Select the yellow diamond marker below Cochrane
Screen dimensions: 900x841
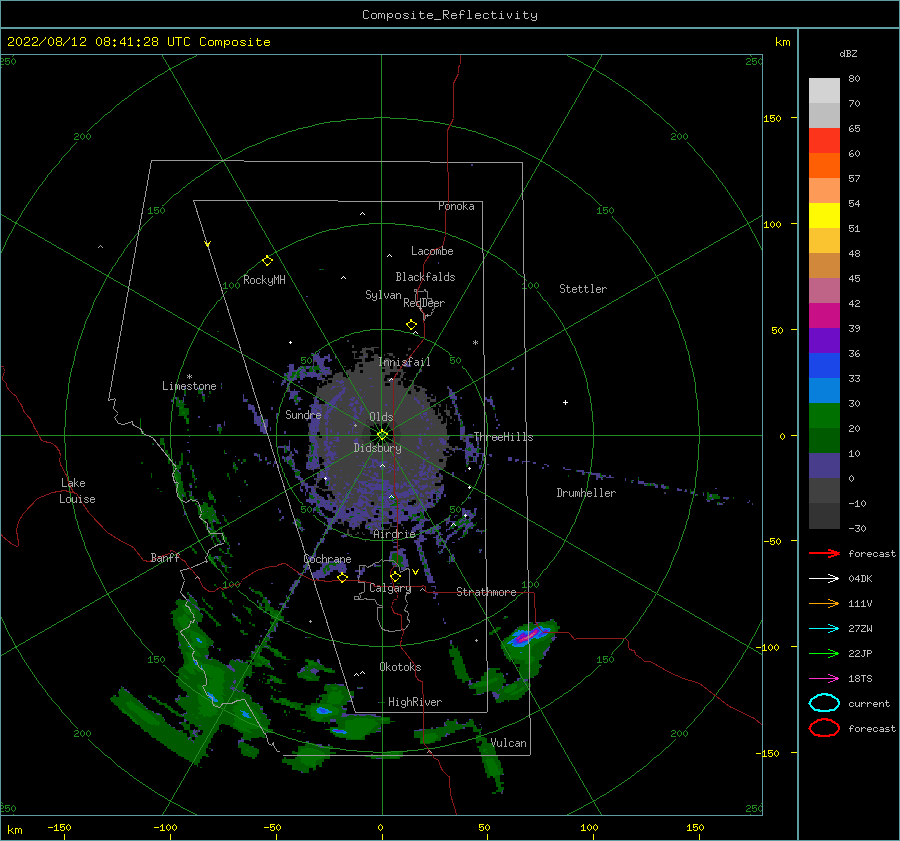[342, 578]
